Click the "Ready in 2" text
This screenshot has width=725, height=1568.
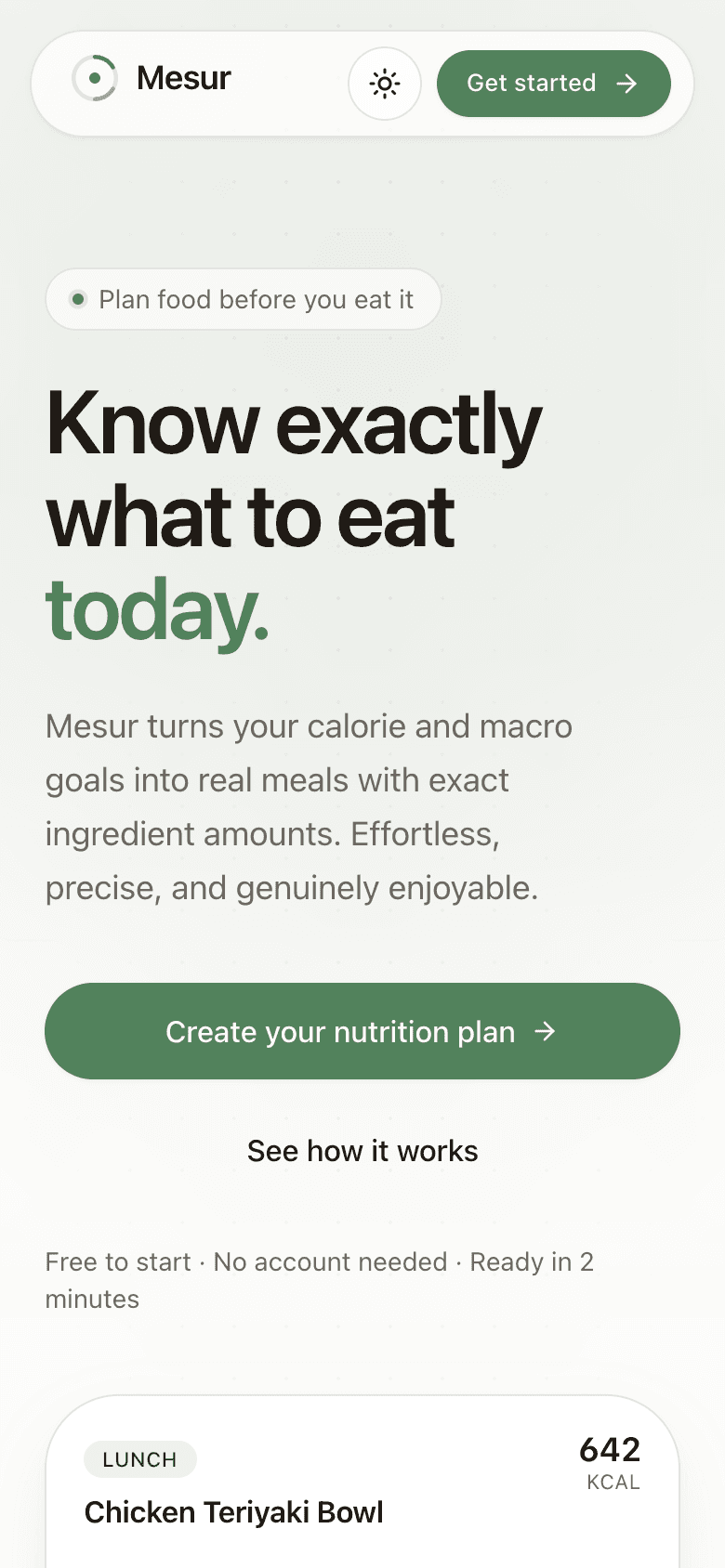click(532, 1261)
